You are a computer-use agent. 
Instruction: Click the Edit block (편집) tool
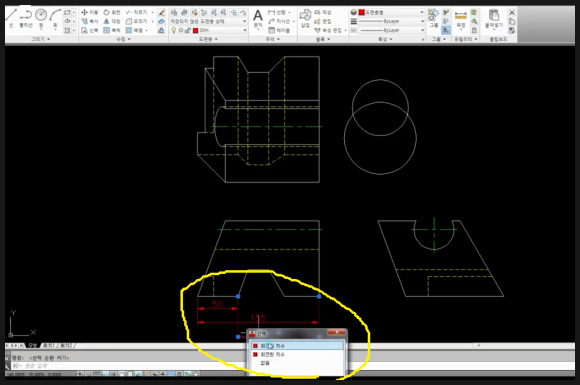[323, 21]
